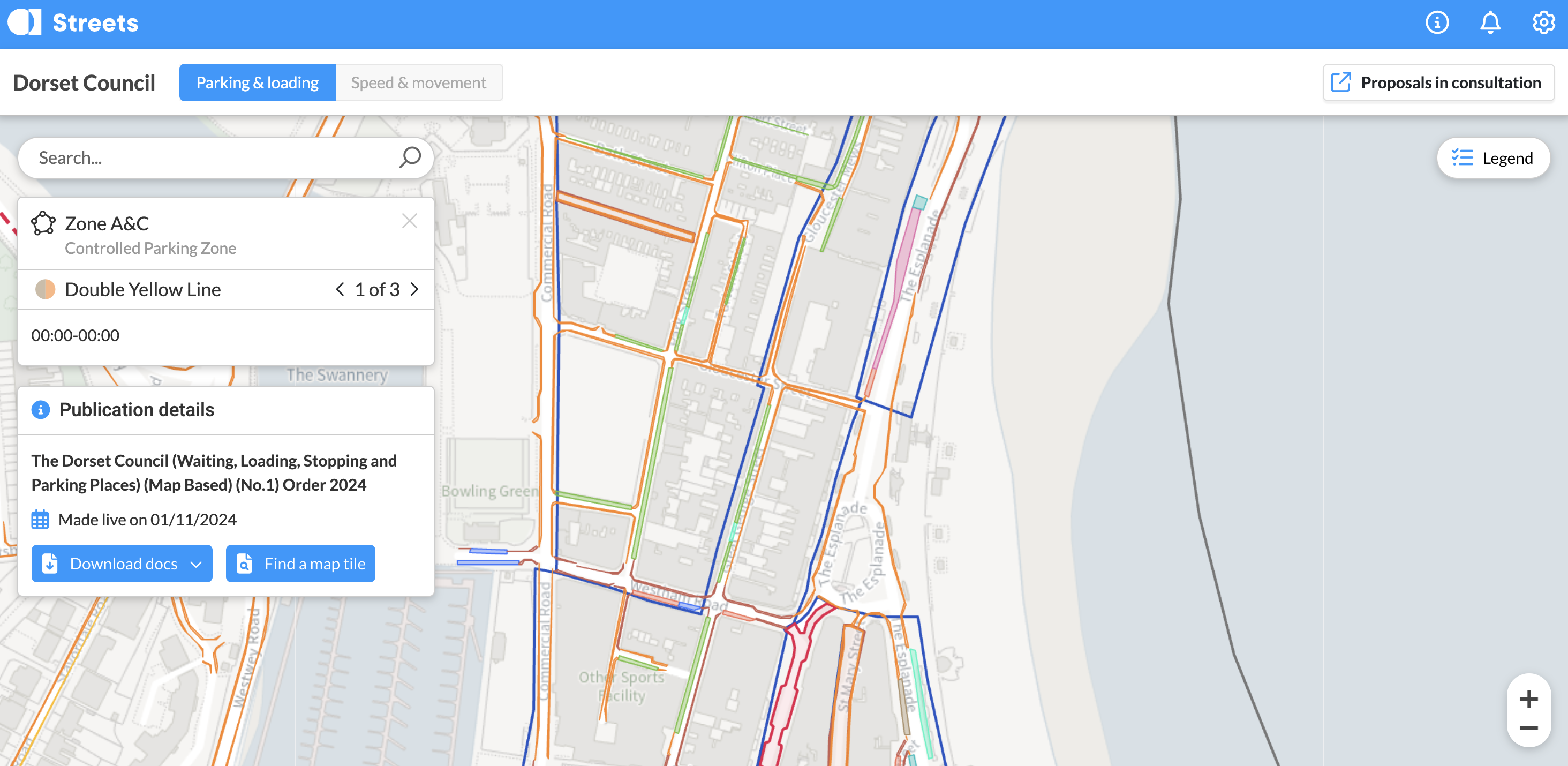Image resolution: width=1568 pixels, height=766 pixels.
Task: Click The Swannery map label
Action: [x=337, y=375]
